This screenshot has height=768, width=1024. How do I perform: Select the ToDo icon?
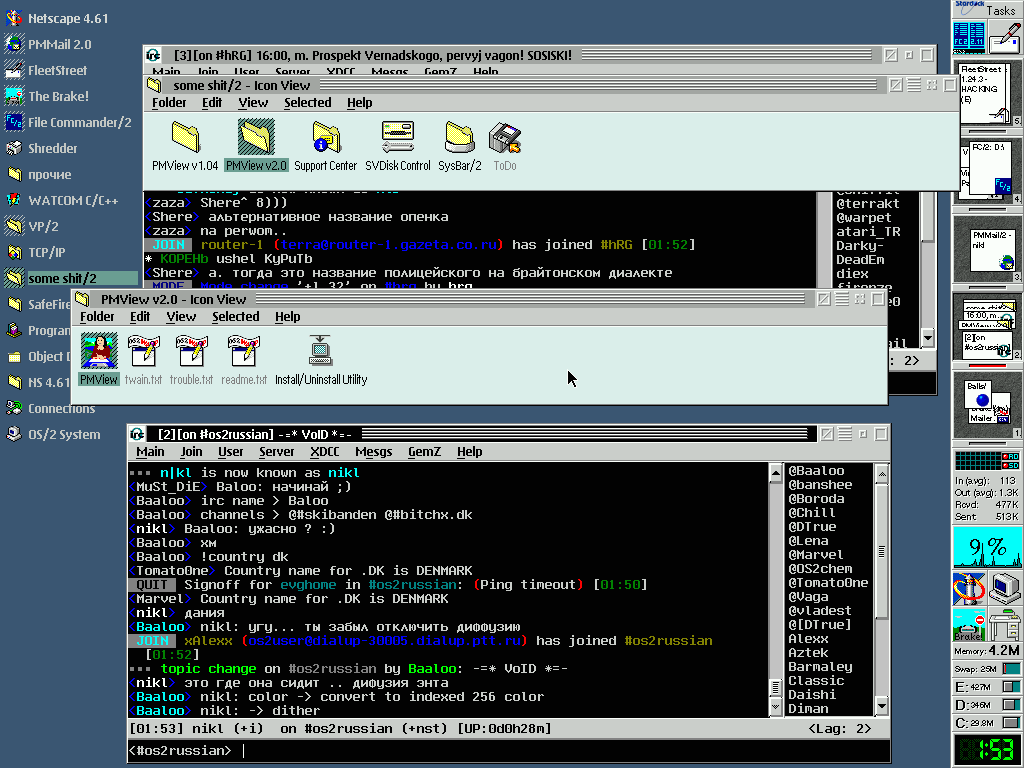[505, 146]
